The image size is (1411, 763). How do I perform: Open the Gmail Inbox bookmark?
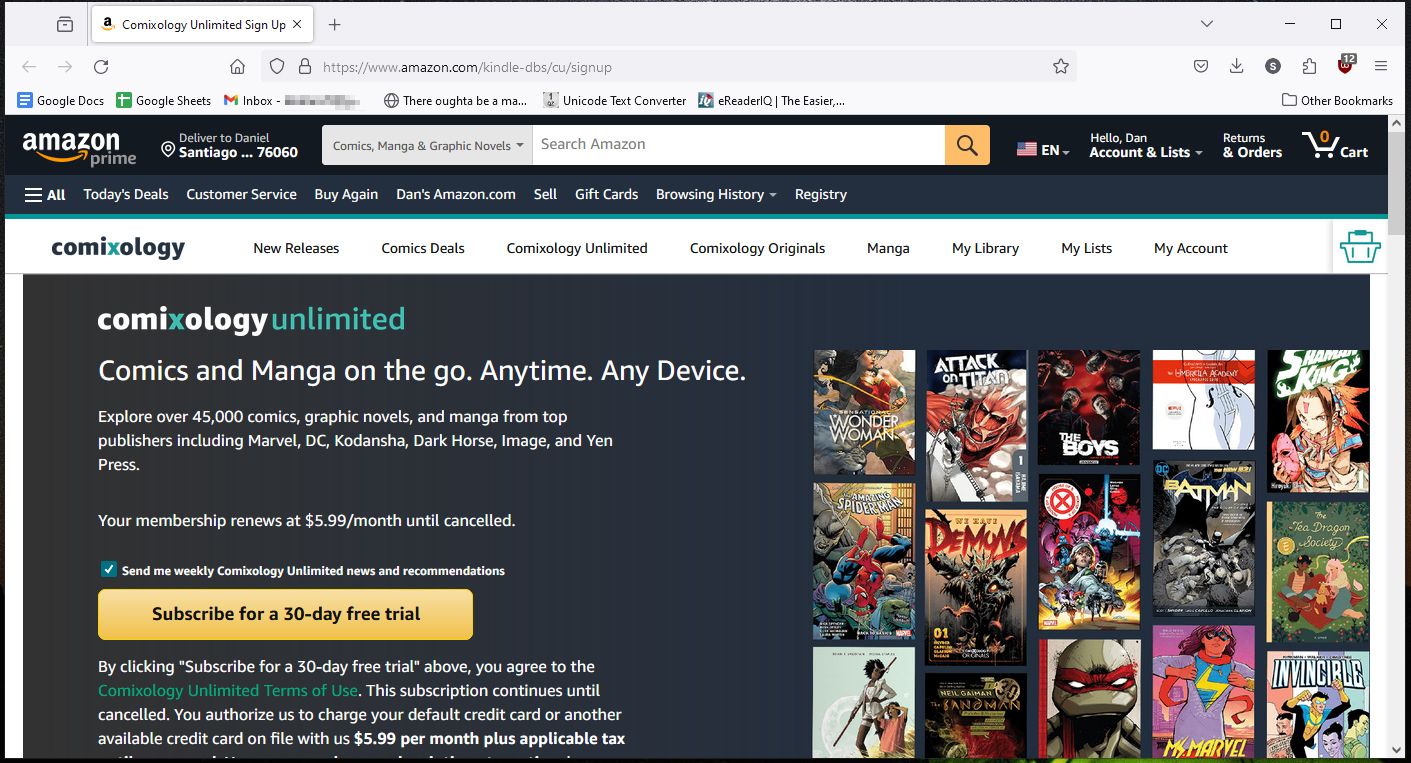click(x=292, y=100)
